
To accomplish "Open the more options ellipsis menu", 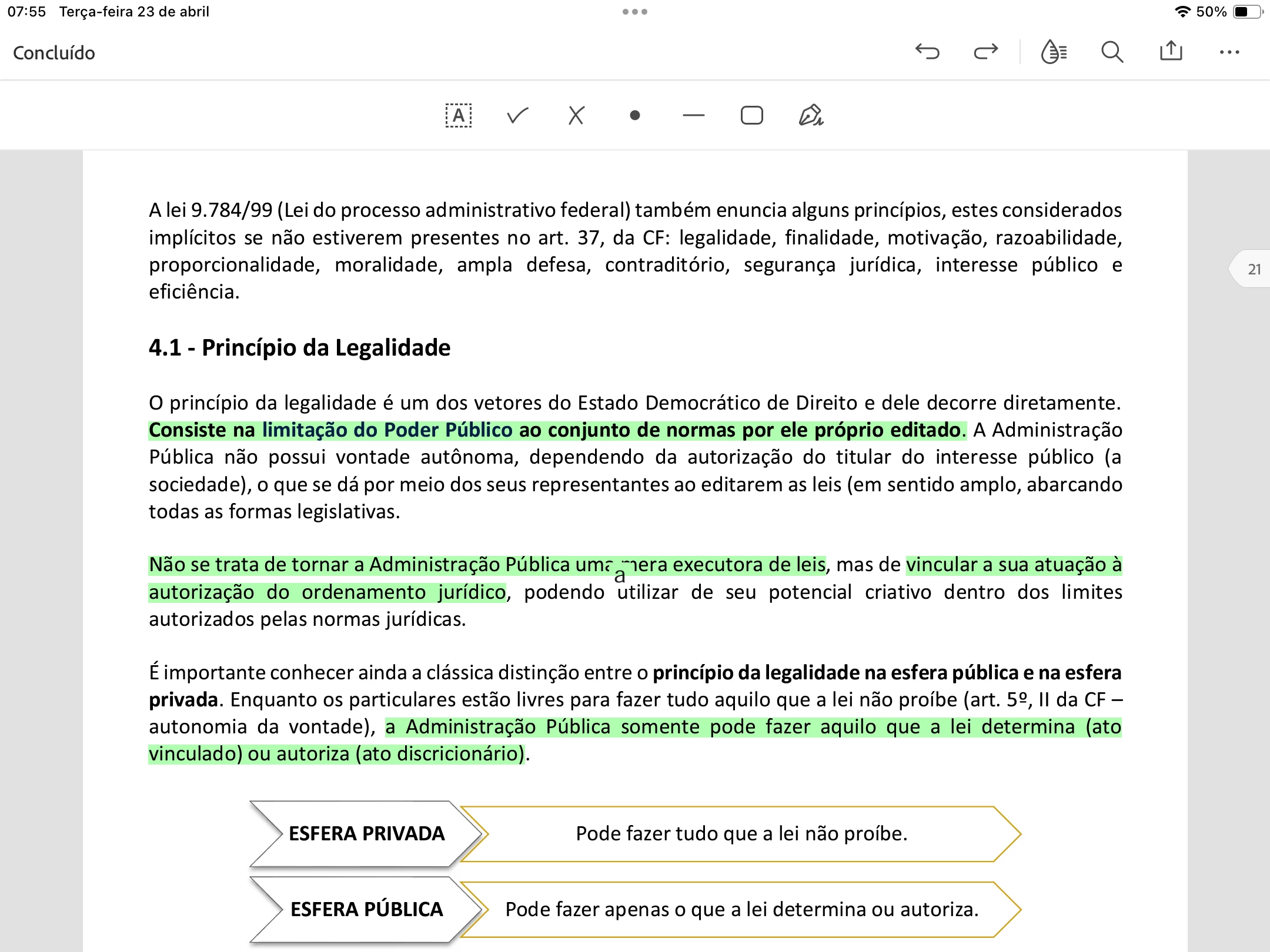I will click(x=1229, y=52).
